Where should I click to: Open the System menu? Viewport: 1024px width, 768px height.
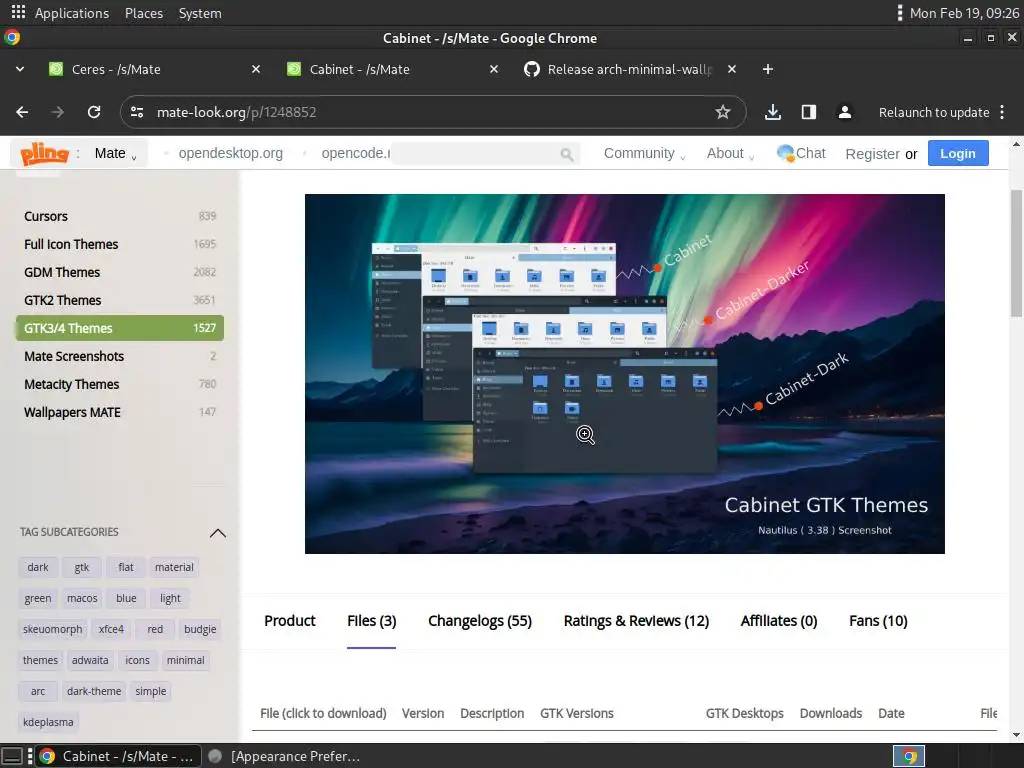coord(200,13)
